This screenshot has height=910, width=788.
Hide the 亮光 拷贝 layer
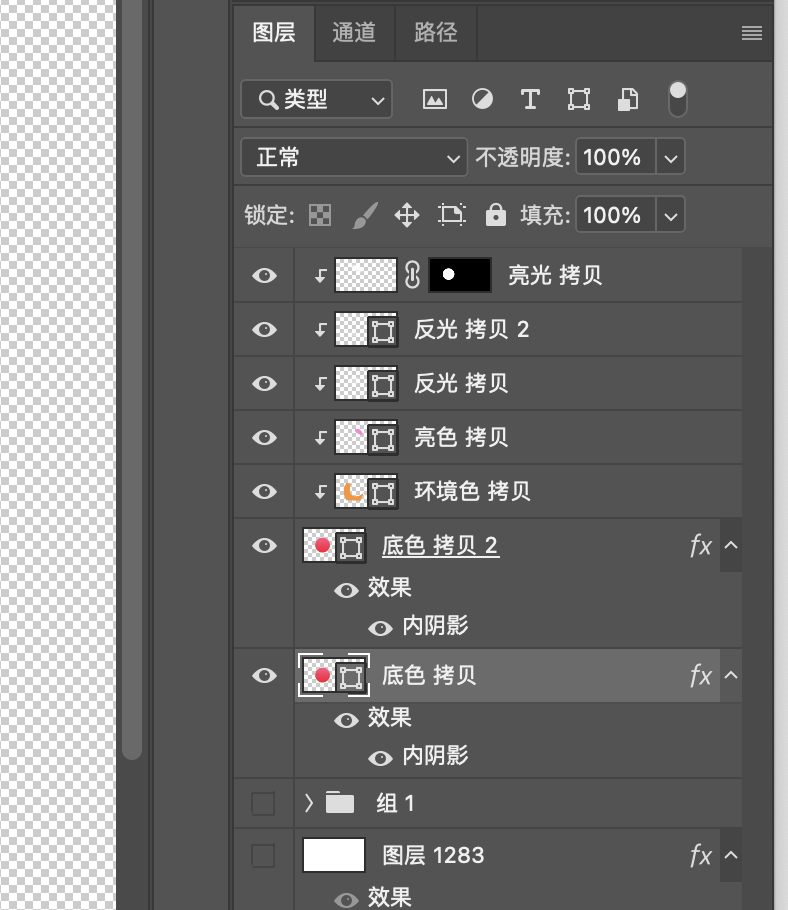(264, 275)
